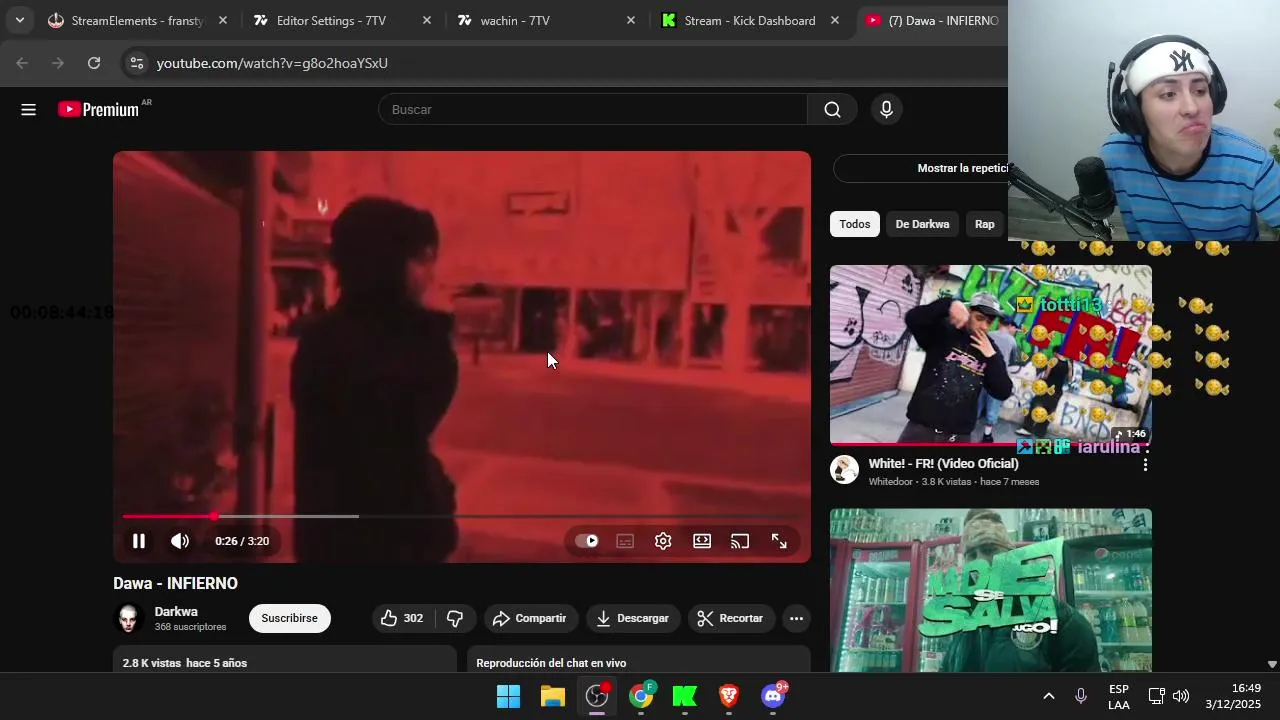Click the tray microphone icon
1280x720 pixels.
coord(1080,696)
